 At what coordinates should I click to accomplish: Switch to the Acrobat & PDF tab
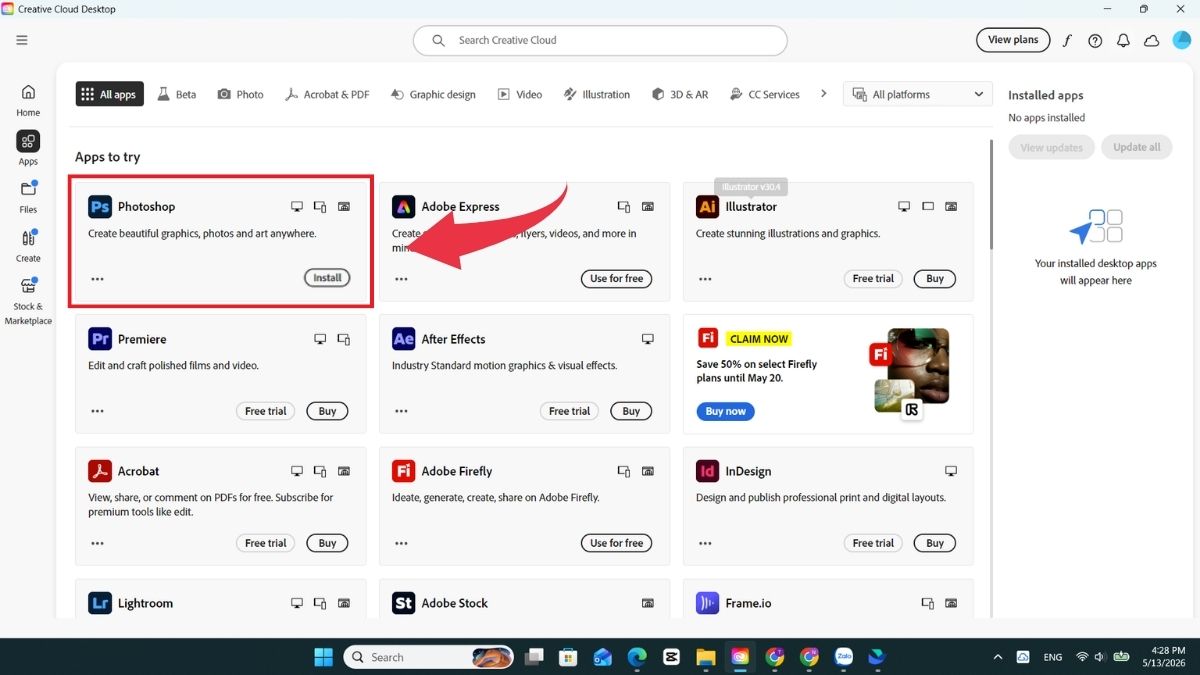pos(327,94)
